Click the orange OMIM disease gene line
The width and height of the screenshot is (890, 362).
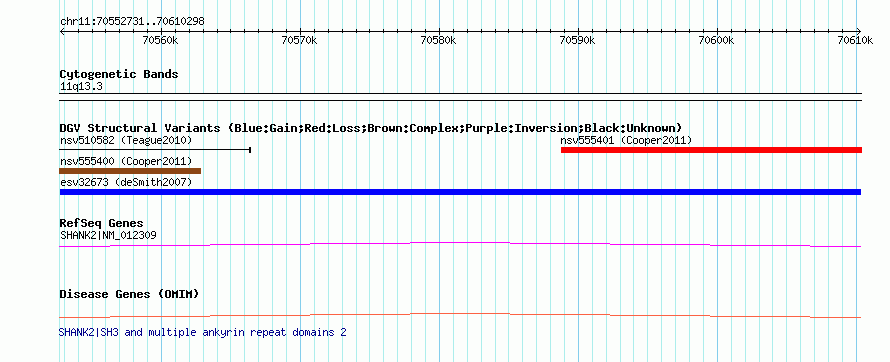pos(460,315)
